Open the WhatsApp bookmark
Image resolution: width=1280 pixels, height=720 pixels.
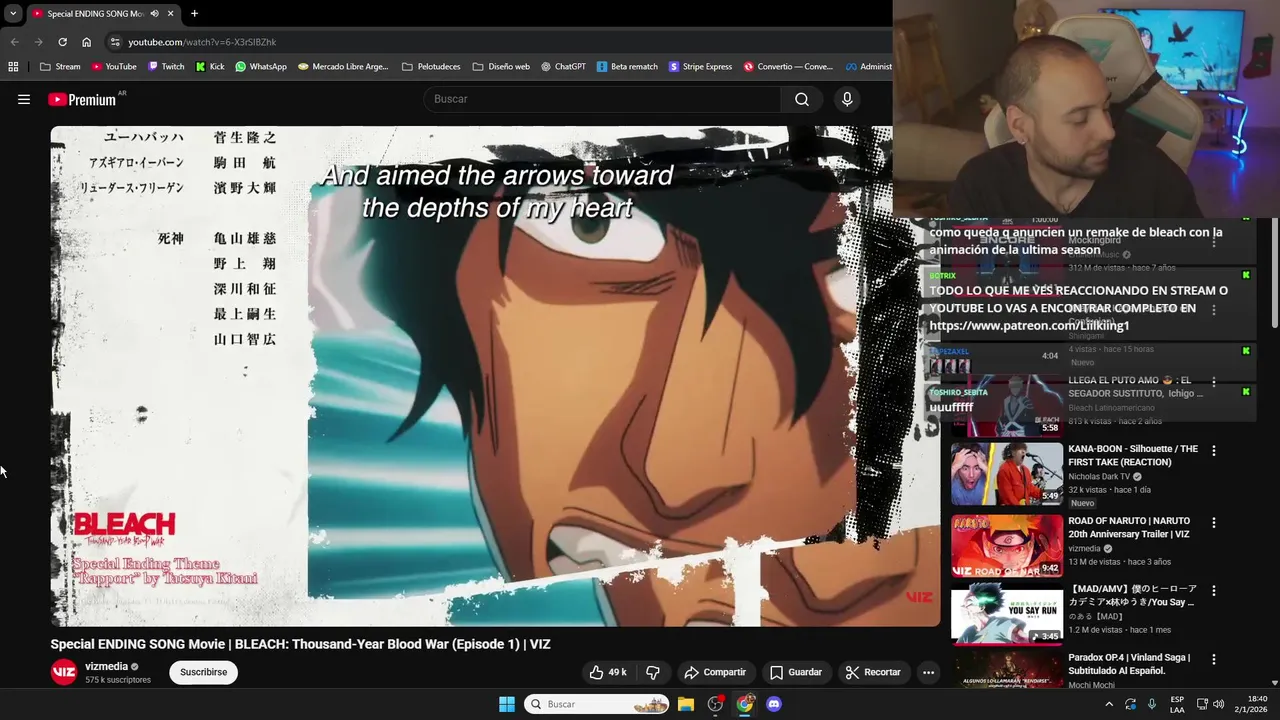tap(261, 67)
